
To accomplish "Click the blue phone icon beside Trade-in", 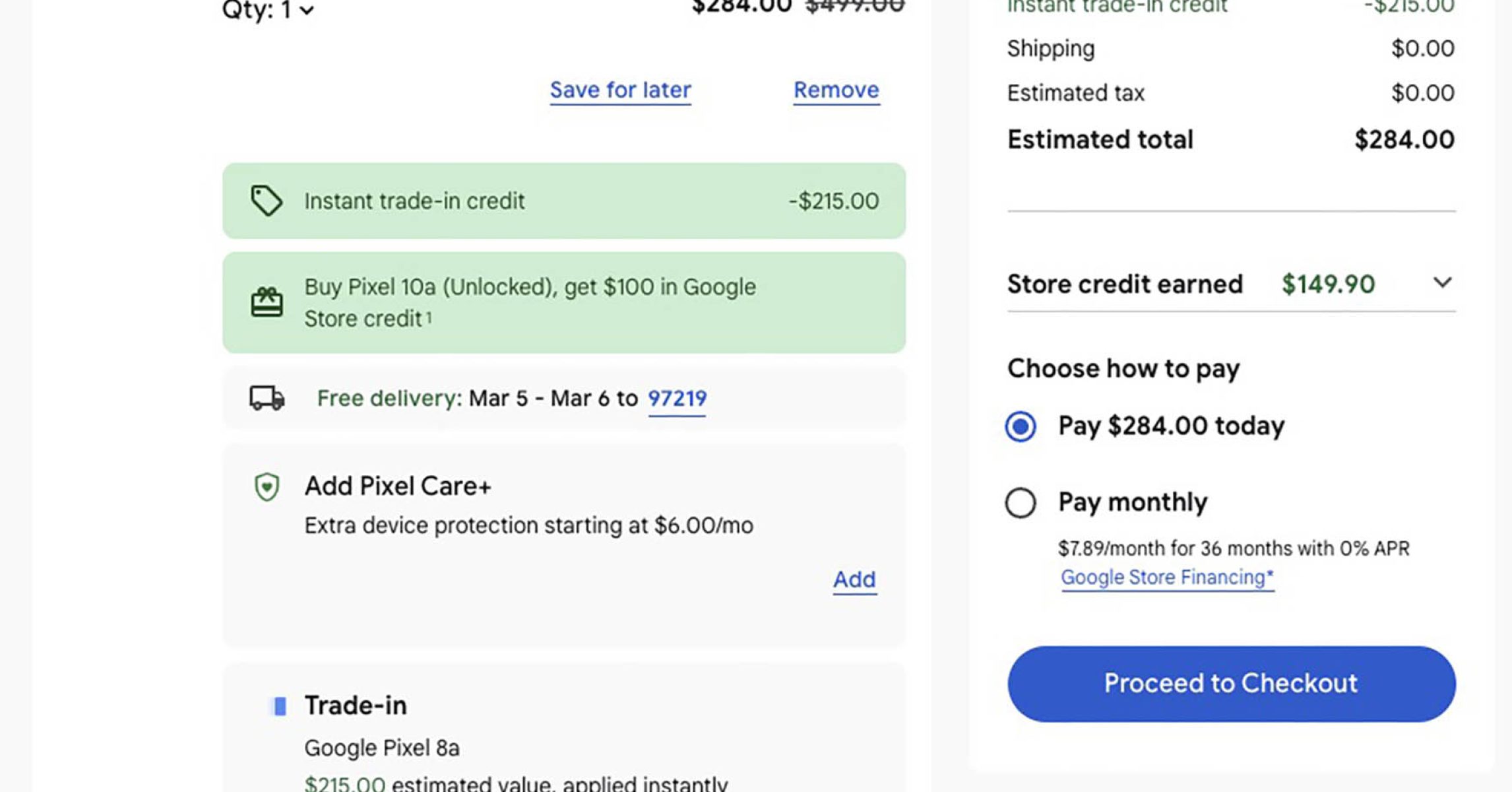I will click(x=280, y=706).
